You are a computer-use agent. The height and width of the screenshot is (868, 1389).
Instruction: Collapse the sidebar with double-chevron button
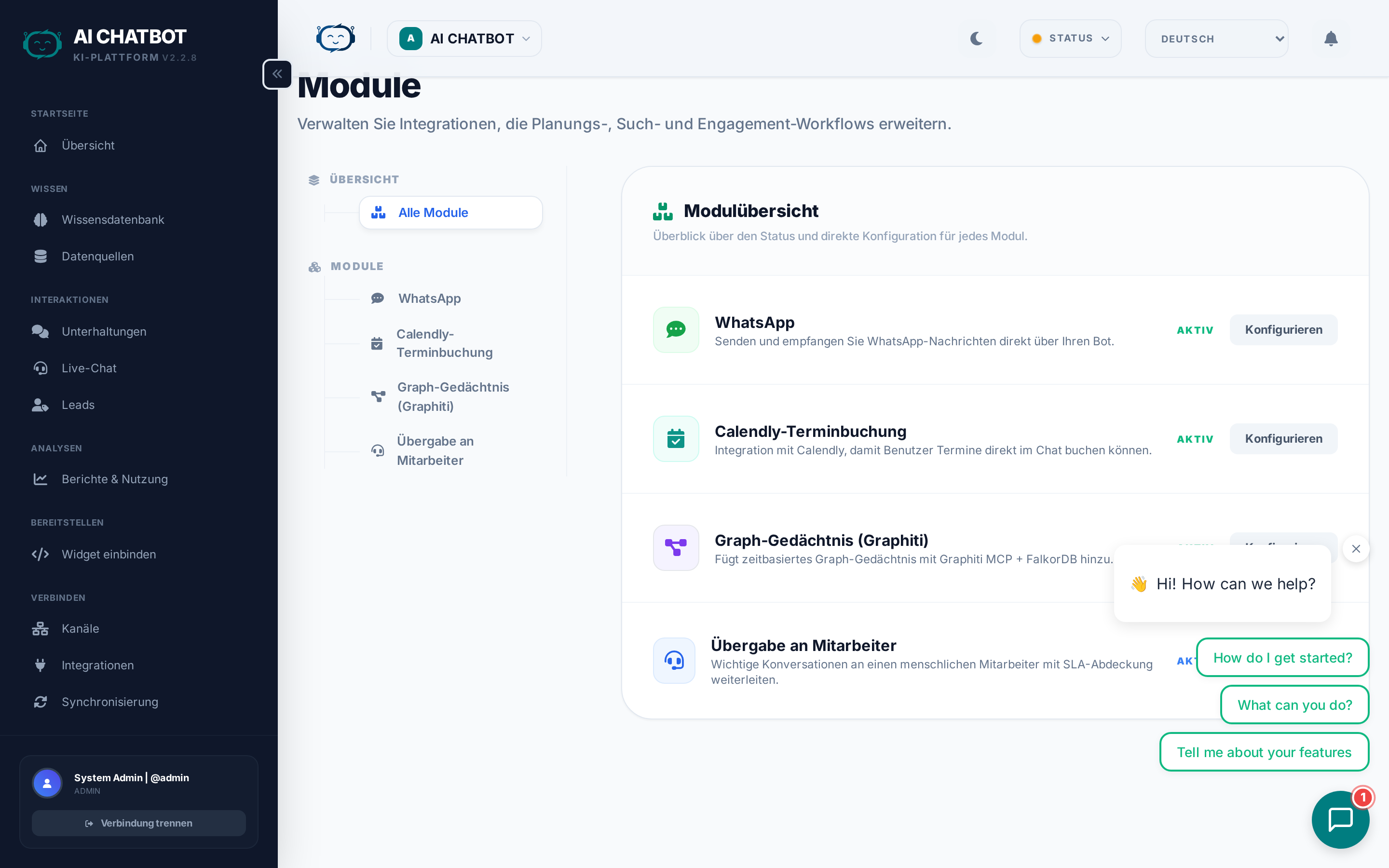tap(277, 74)
